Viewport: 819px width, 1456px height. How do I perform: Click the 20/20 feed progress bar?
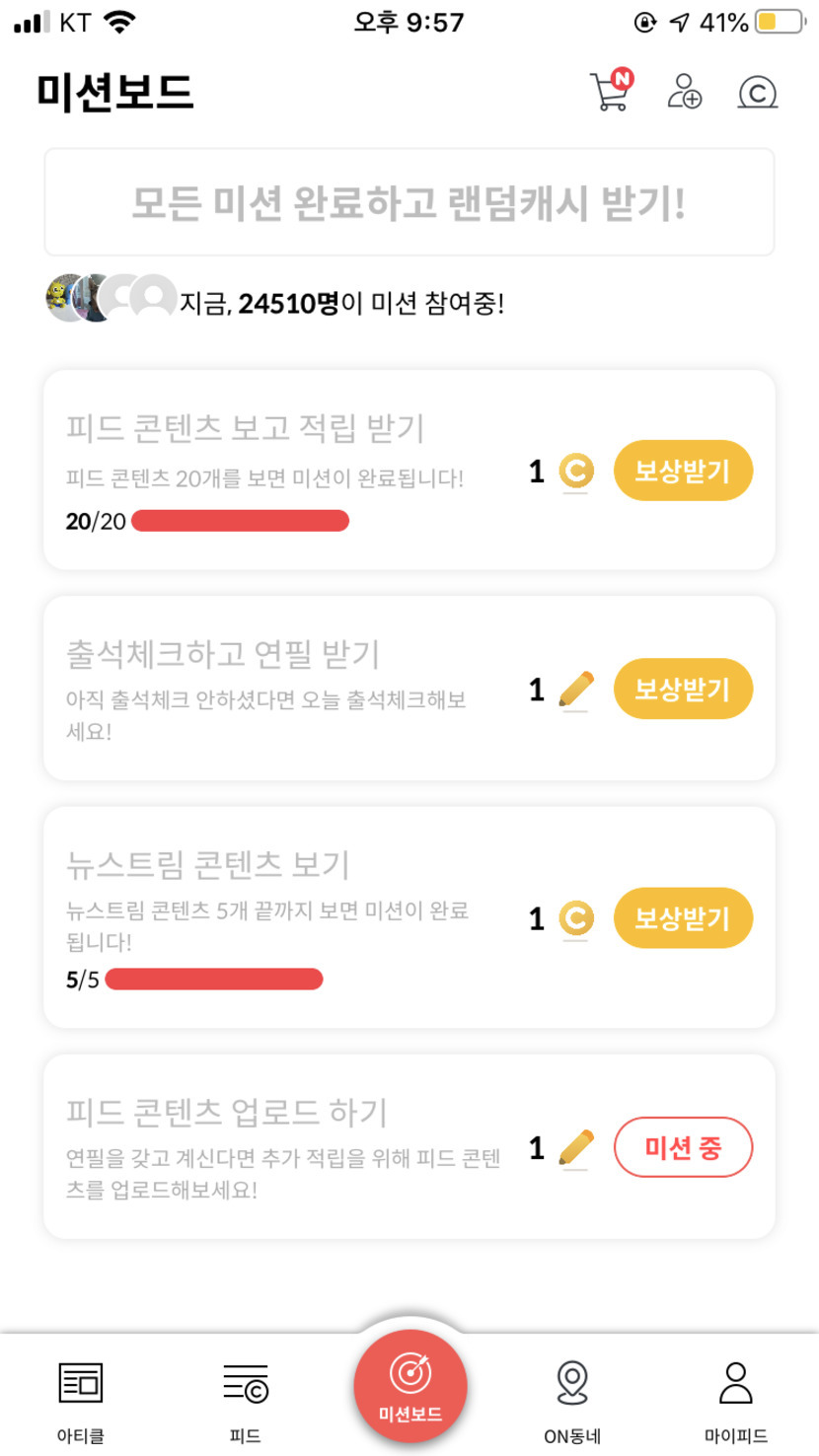click(240, 521)
